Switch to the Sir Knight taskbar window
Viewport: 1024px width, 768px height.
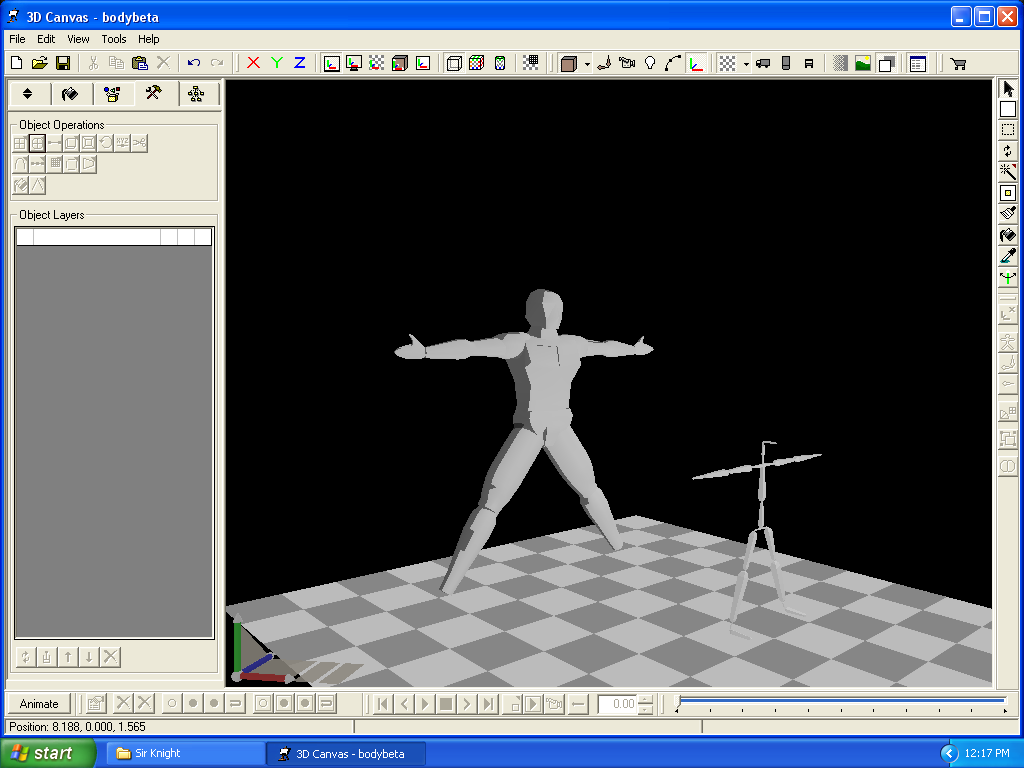[185, 752]
